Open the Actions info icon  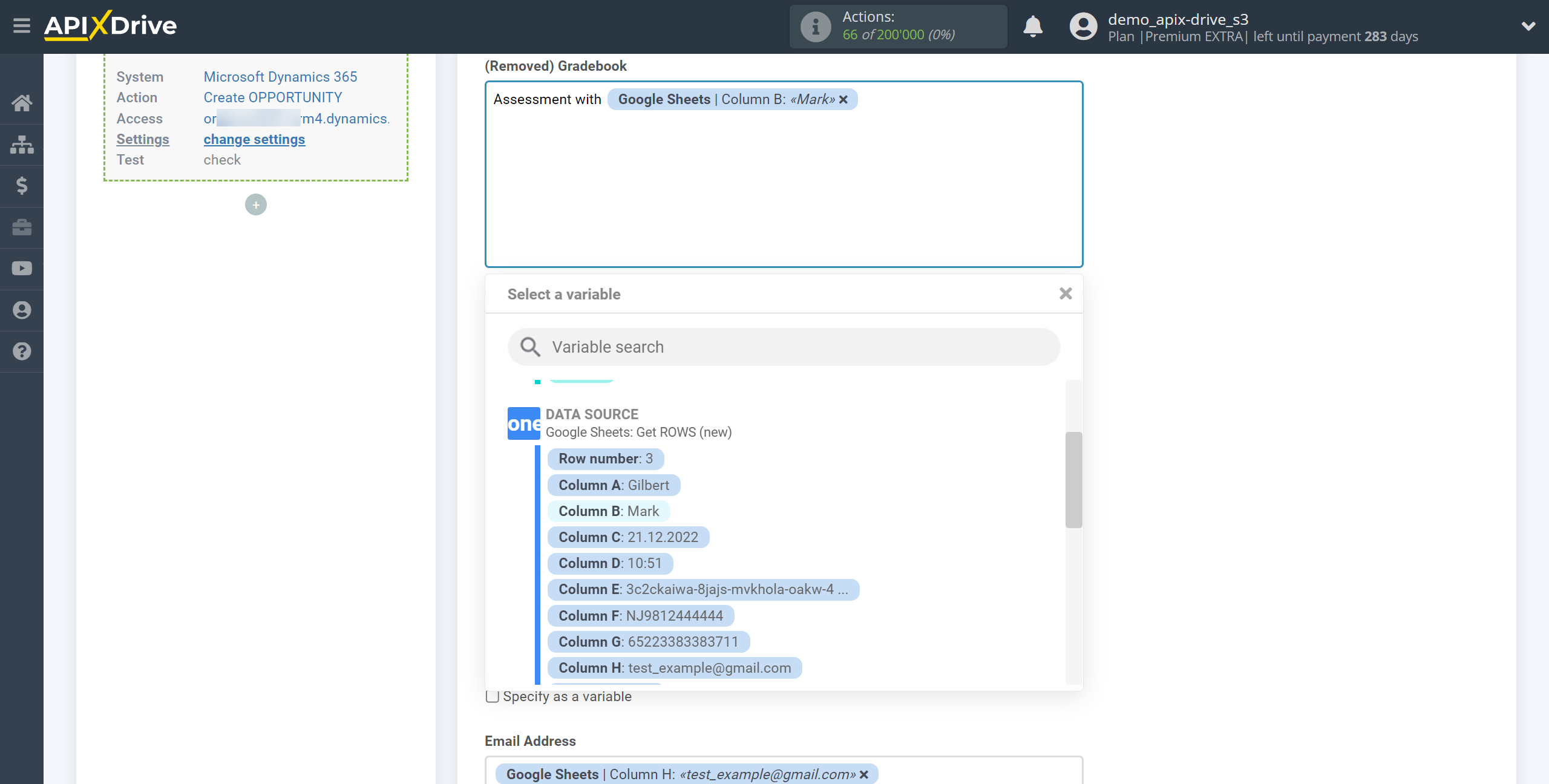[816, 27]
